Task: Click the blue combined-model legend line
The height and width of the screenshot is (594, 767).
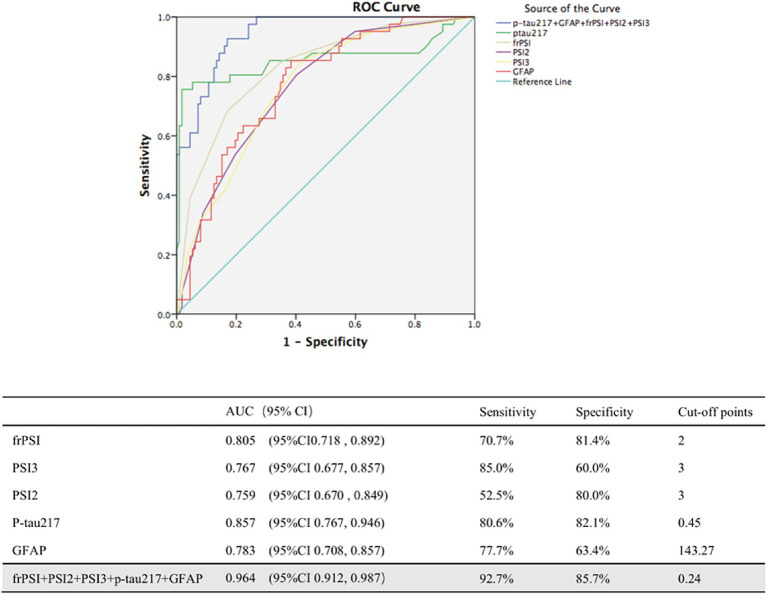Action: pyautogui.click(x=503, y=23)
